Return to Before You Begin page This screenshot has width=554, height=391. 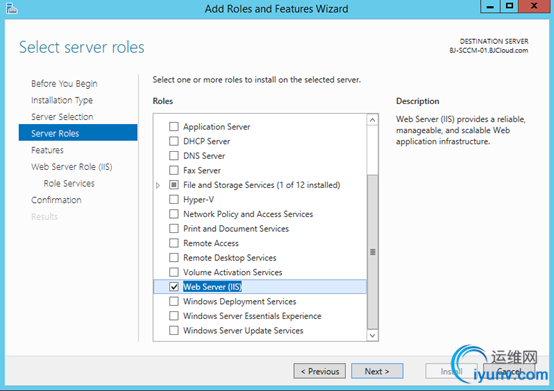[x=64, y=84]
